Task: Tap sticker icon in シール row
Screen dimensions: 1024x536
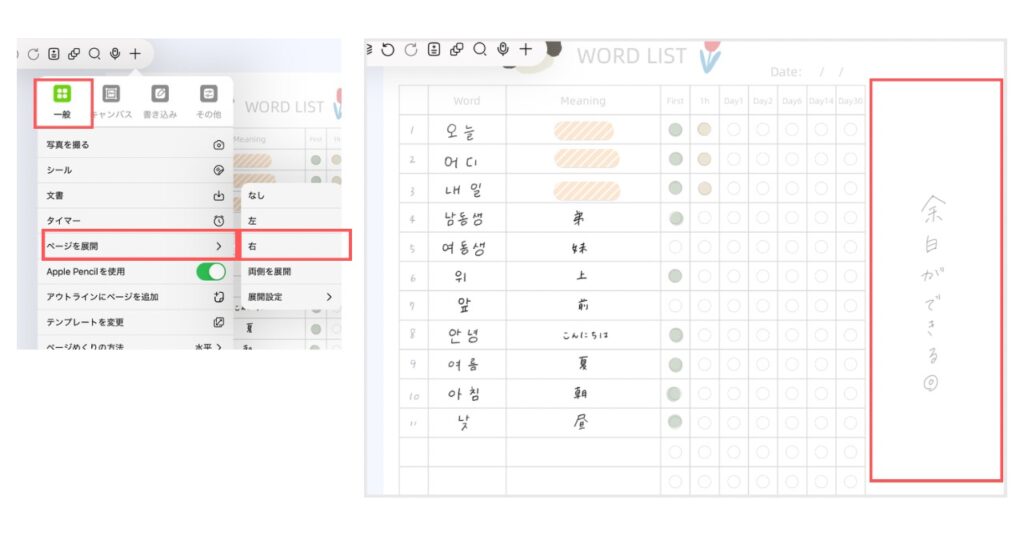Action: click(x=219, y=170)
